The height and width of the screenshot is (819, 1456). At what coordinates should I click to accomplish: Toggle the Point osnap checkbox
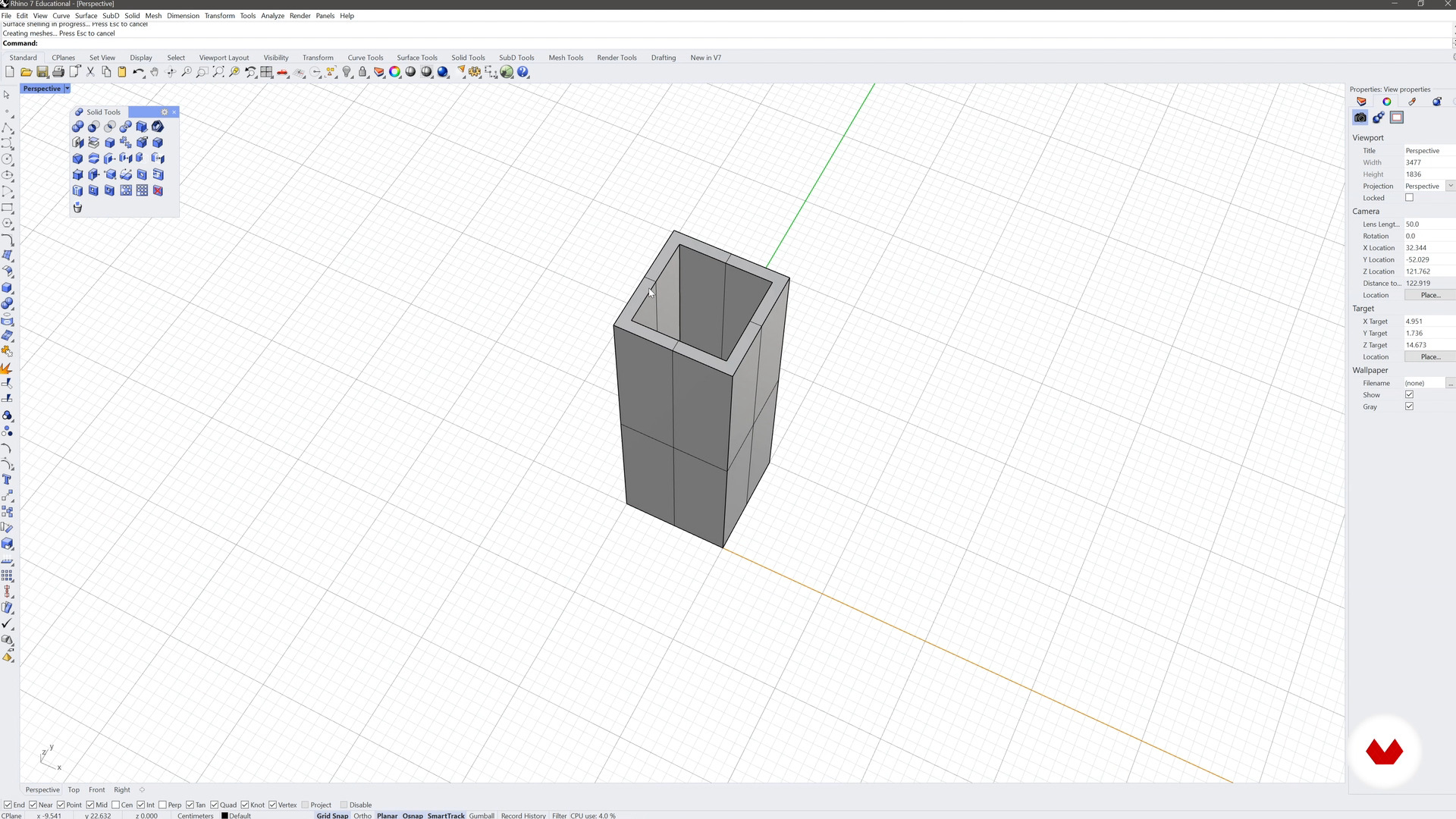pos(61,805)
